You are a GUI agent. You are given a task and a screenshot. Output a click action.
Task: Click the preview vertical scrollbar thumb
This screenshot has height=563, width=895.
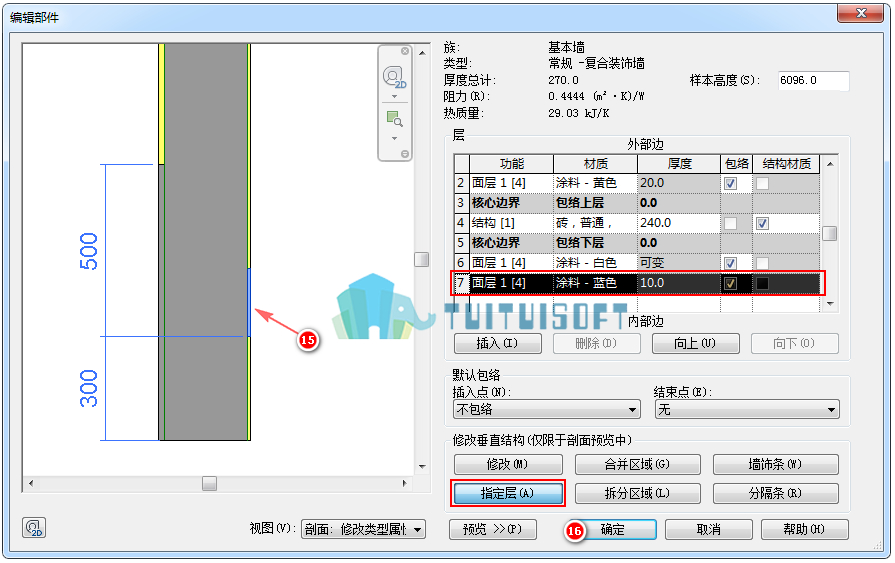422,259
